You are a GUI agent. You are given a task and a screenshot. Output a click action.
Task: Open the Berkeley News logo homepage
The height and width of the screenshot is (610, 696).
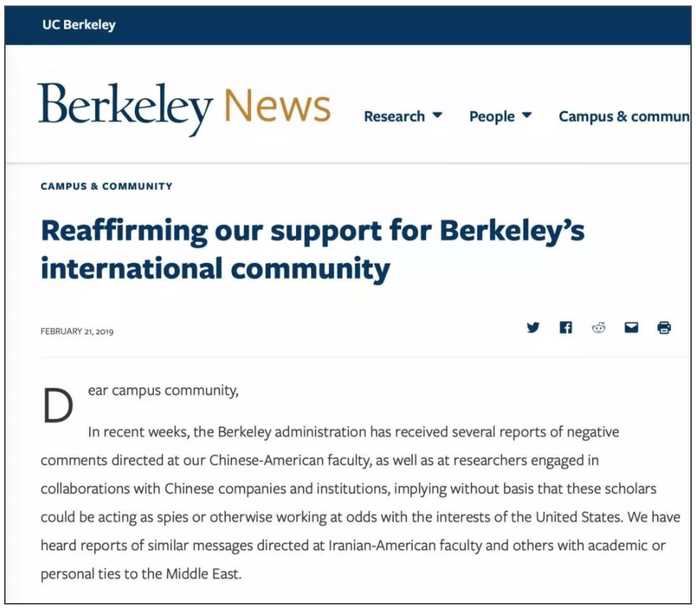click(184, 107)
